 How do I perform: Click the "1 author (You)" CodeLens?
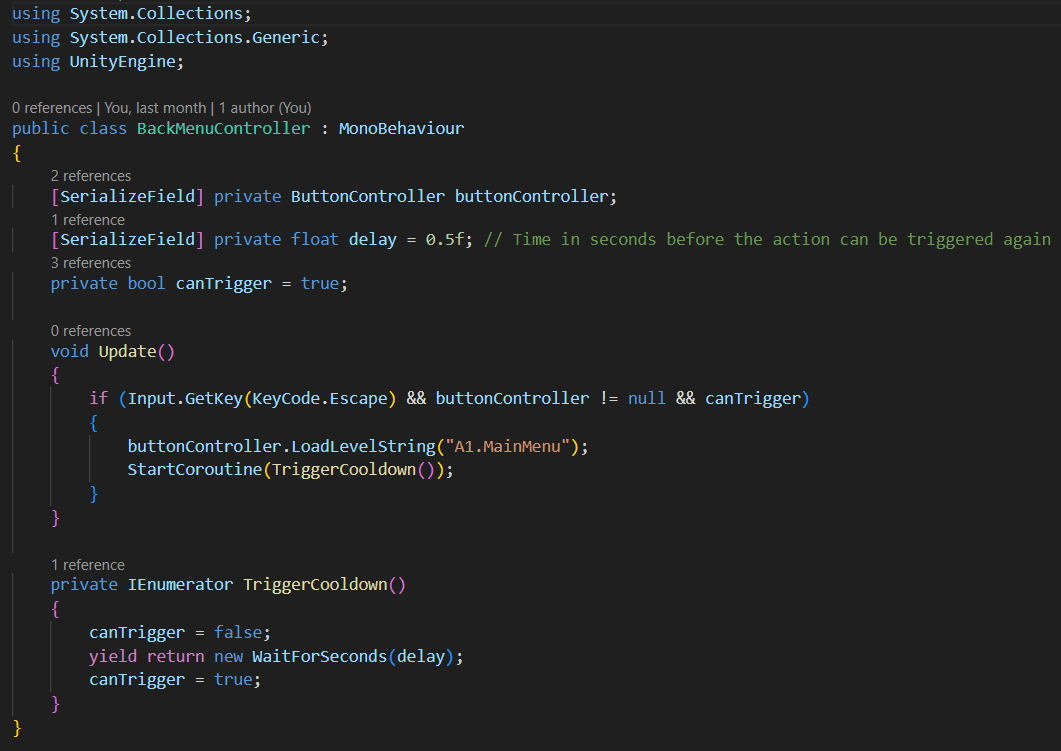[265, 108]
